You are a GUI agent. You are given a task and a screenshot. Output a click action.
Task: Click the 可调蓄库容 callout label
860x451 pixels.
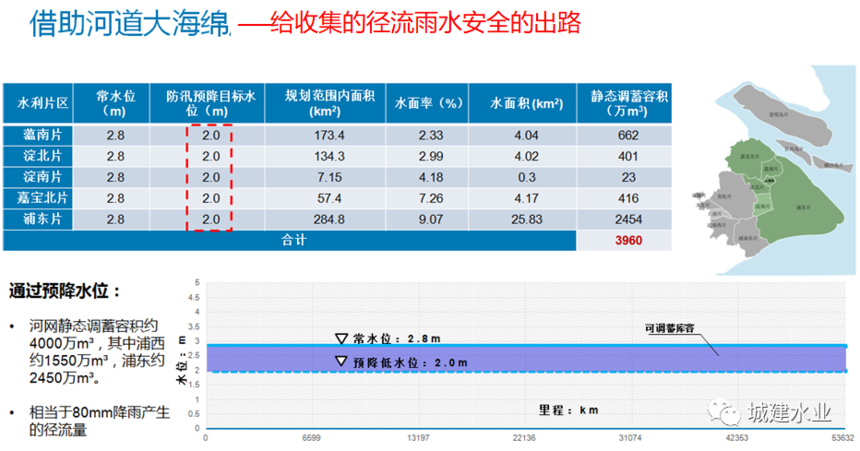[670, 329]
